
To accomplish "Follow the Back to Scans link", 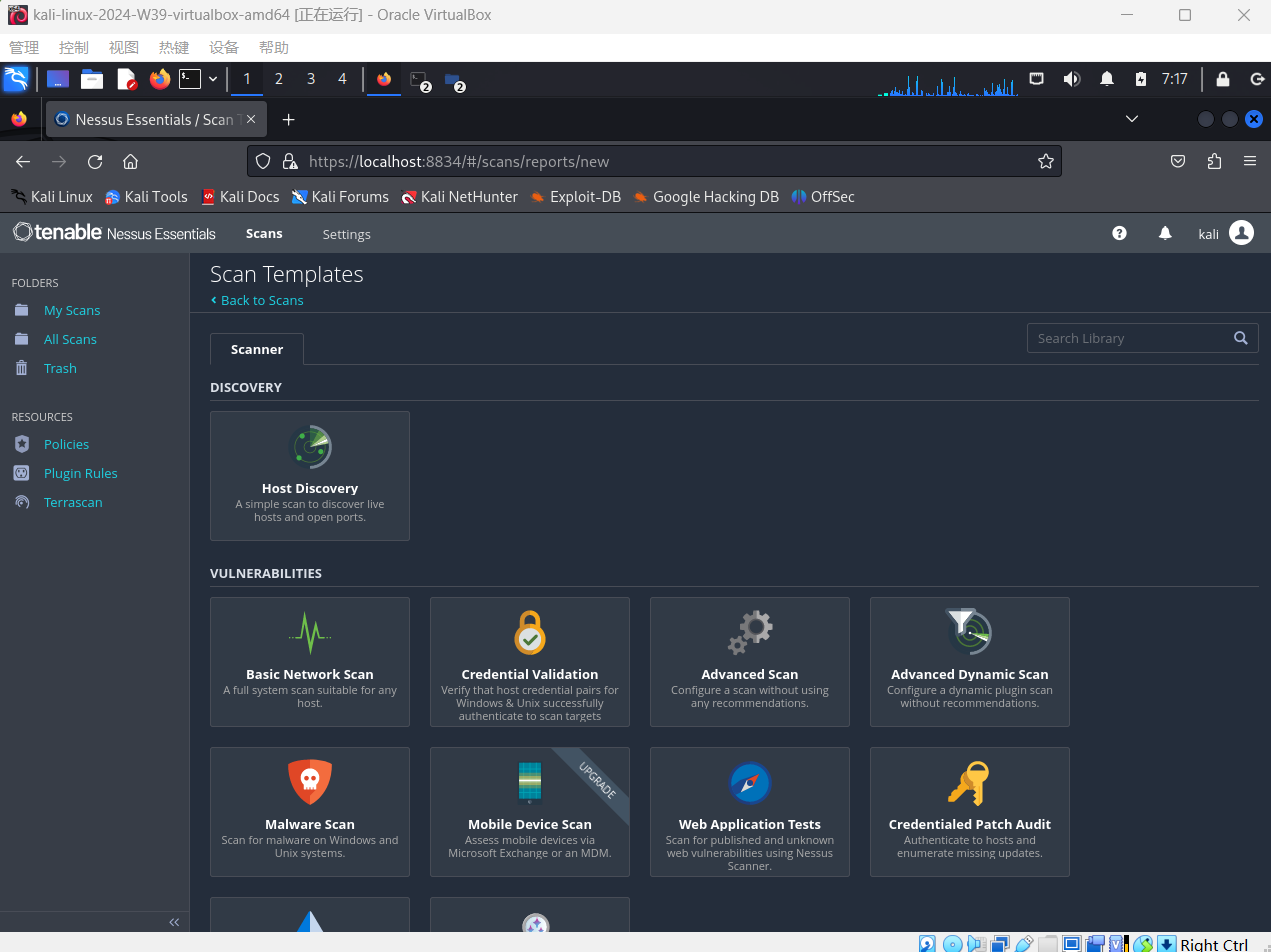I will 257,300.
